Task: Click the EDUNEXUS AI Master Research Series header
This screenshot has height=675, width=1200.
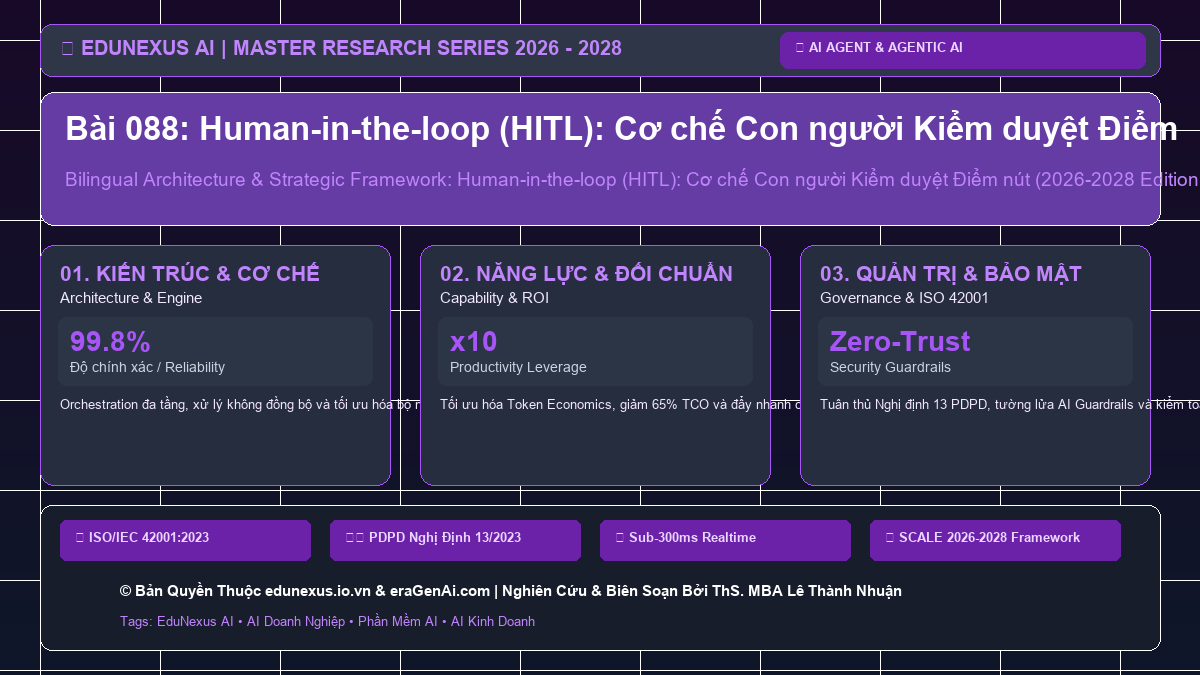Action: click(341, 48)
